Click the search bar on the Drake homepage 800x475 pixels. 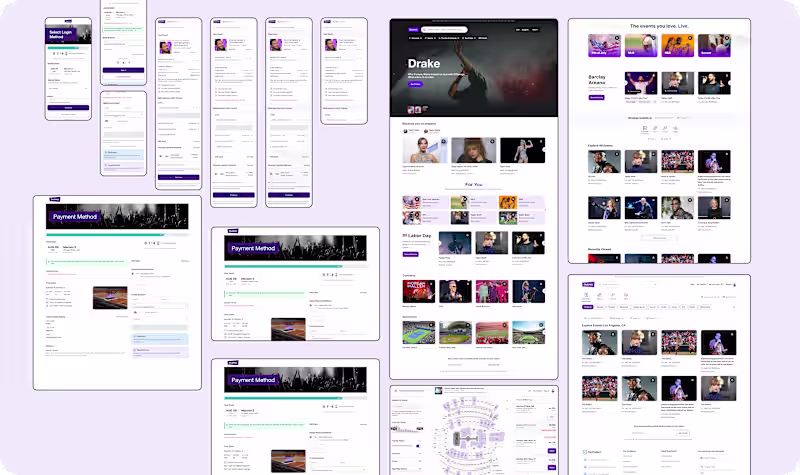(444, 30)
